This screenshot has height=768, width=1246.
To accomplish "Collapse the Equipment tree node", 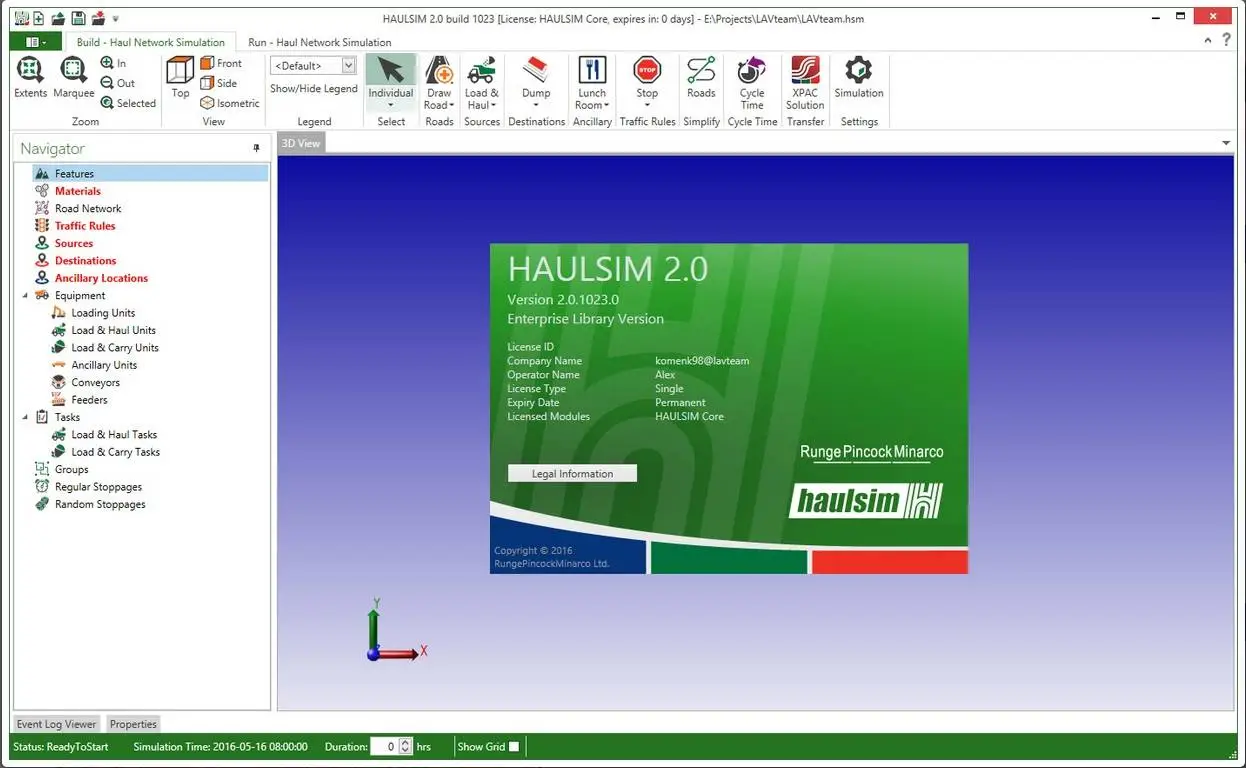I will tap(26, 296).
